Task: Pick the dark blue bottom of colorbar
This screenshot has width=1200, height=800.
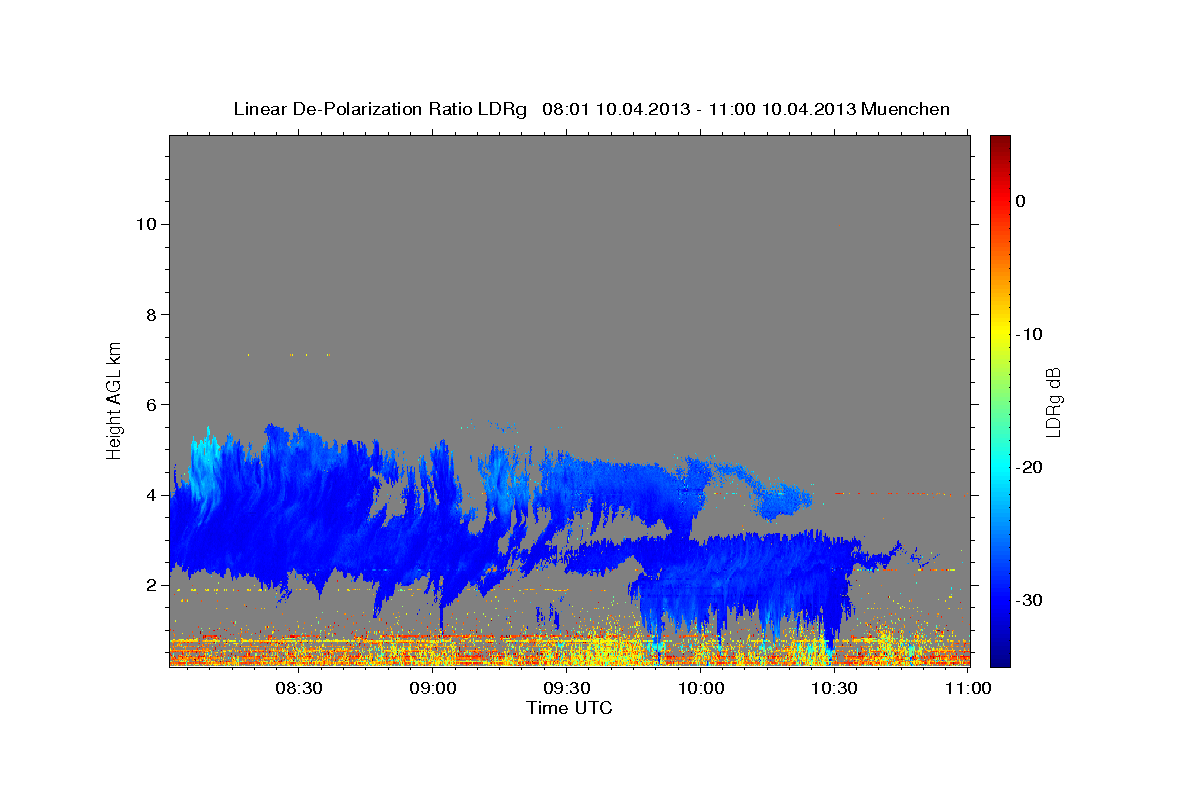Action: coord(1000,658)
